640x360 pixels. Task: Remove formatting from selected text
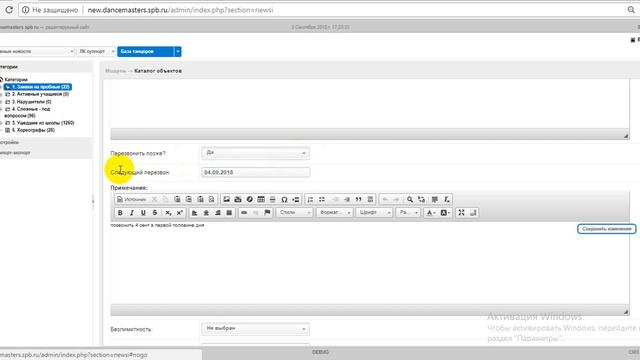coord(447,199)
